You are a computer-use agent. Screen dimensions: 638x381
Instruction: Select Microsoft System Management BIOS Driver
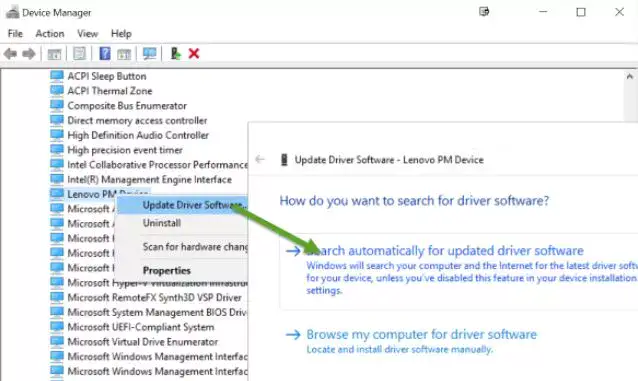pos(157,312)
